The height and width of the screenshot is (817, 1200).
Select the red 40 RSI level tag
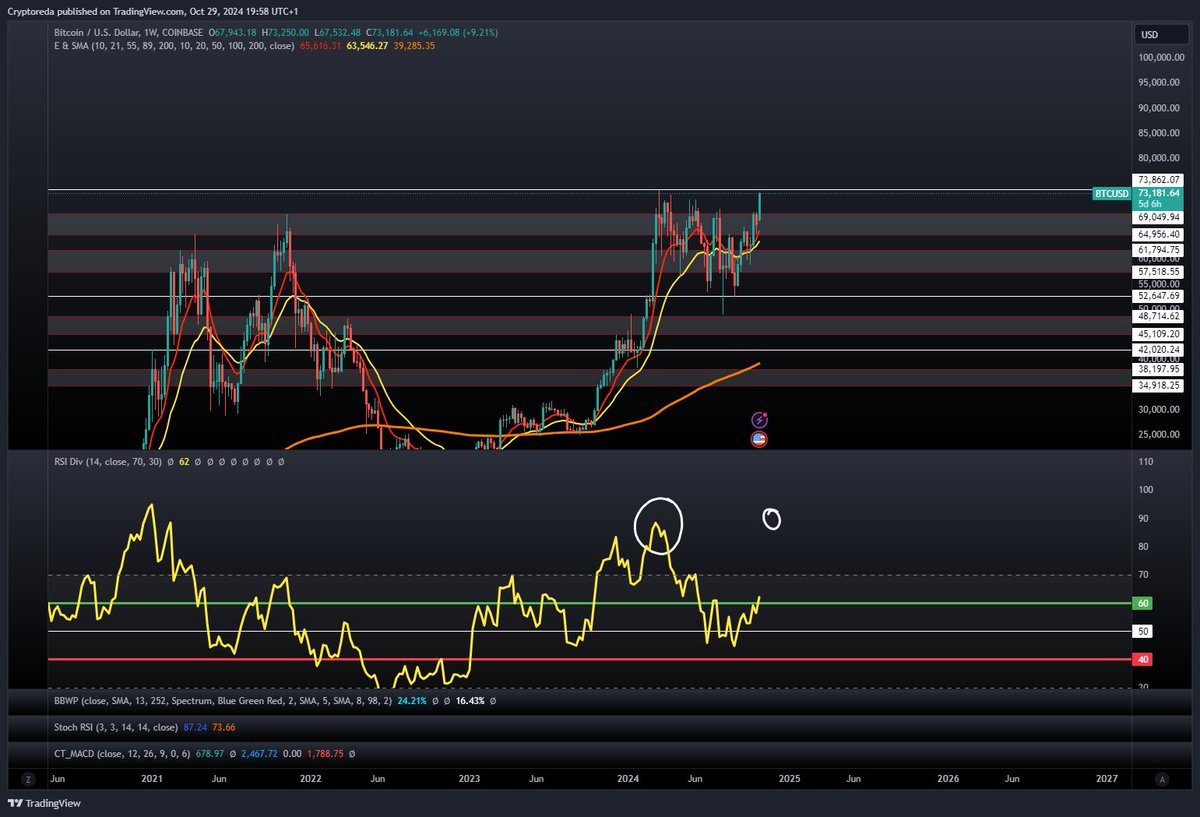click(x=1144, y=660)
